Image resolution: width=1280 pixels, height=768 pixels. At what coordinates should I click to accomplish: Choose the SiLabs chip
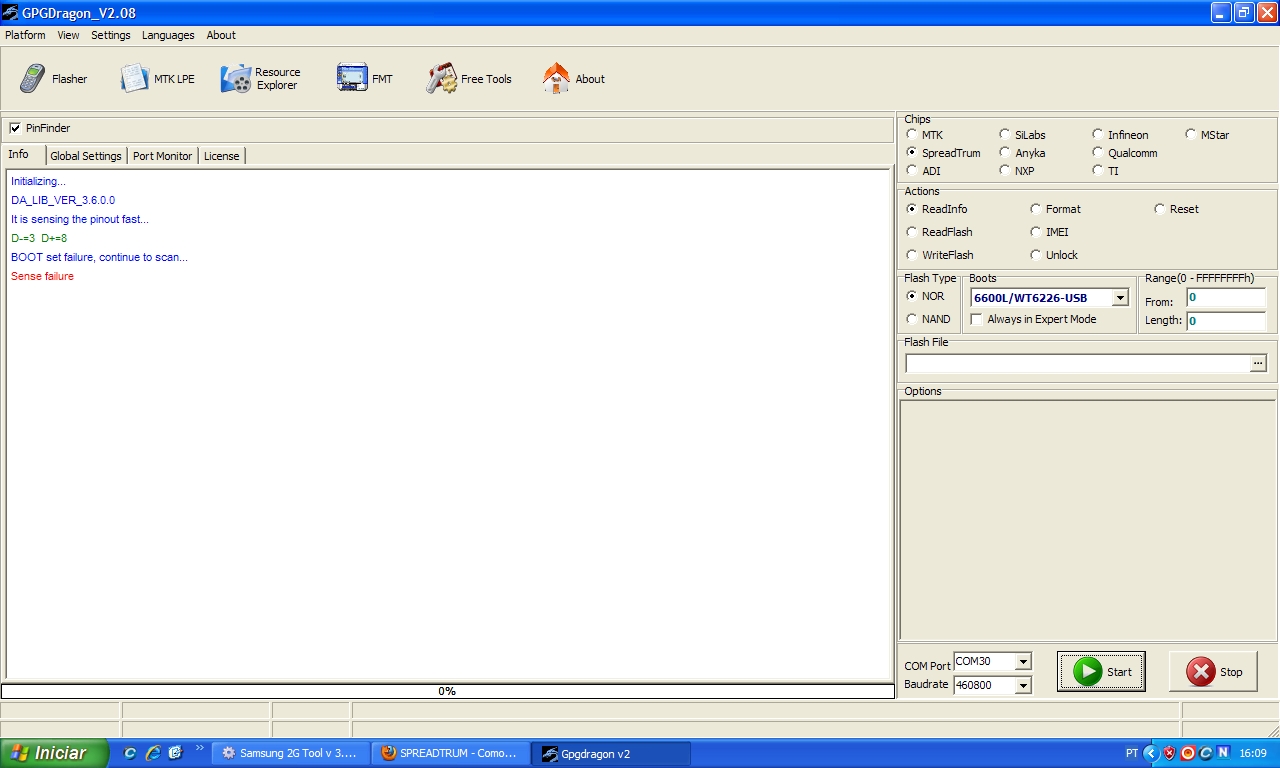coord(1005,135)
